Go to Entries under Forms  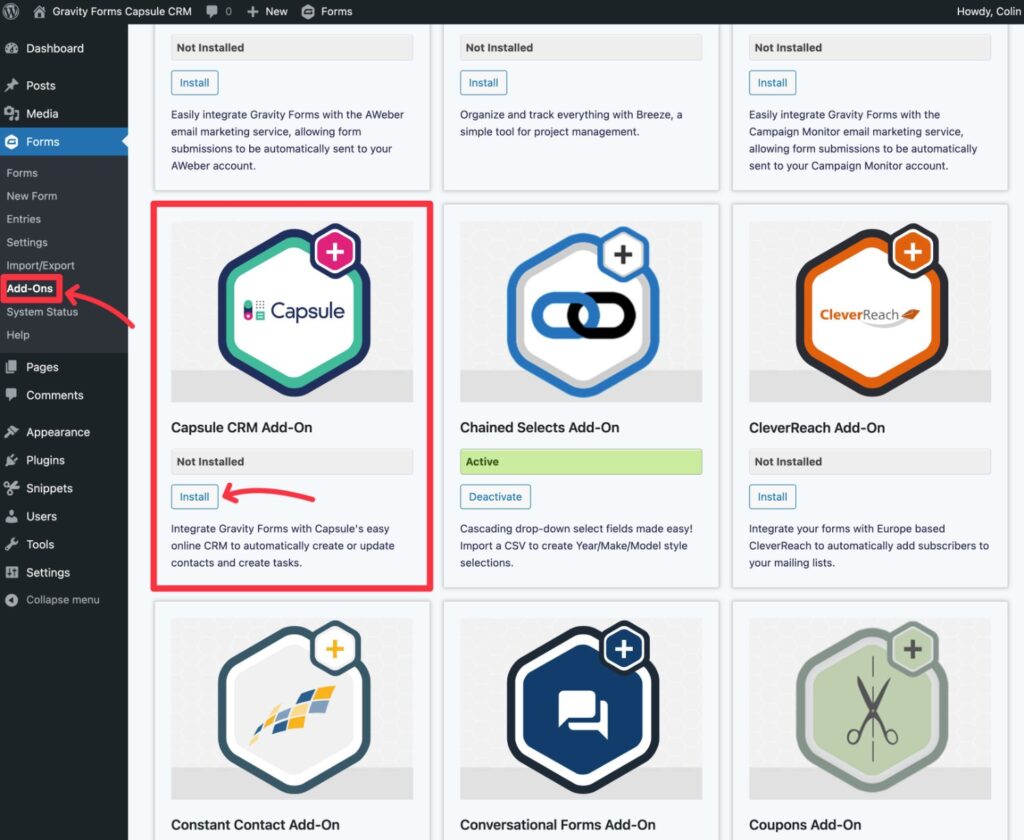pyautogui.click(x=26, y=218)
